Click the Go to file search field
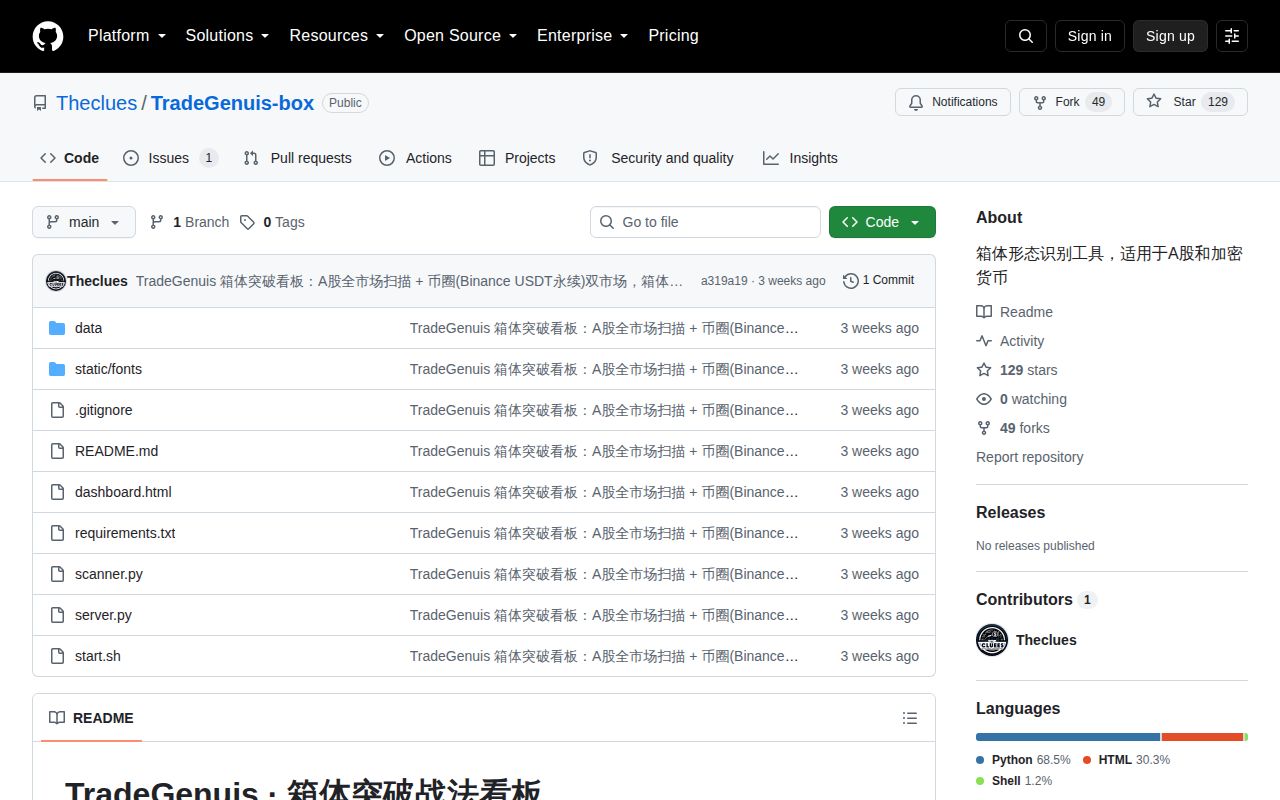 point(705,222)
